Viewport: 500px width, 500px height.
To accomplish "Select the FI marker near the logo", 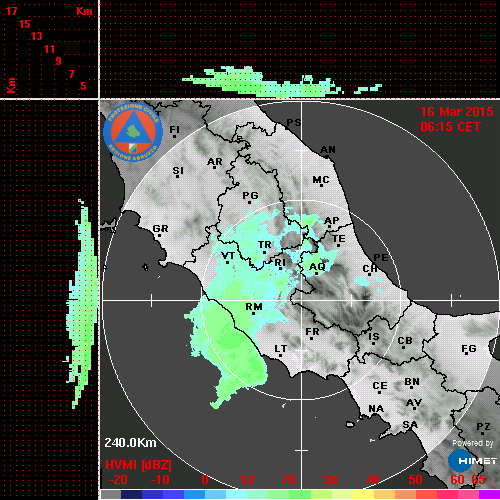I will point(175,130).
